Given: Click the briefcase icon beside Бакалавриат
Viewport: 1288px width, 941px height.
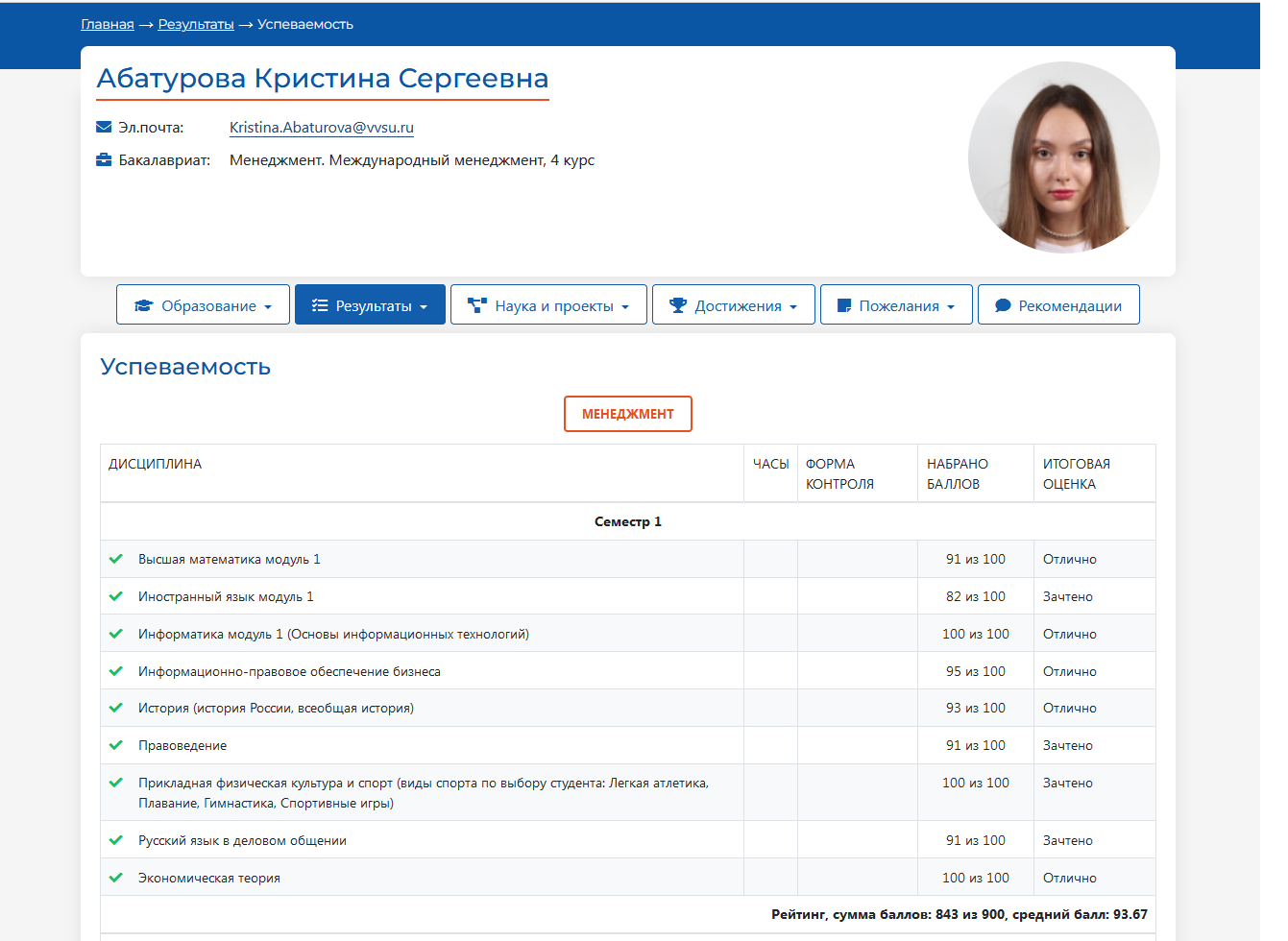Looking at the screenshot, I should coord(104,159).
